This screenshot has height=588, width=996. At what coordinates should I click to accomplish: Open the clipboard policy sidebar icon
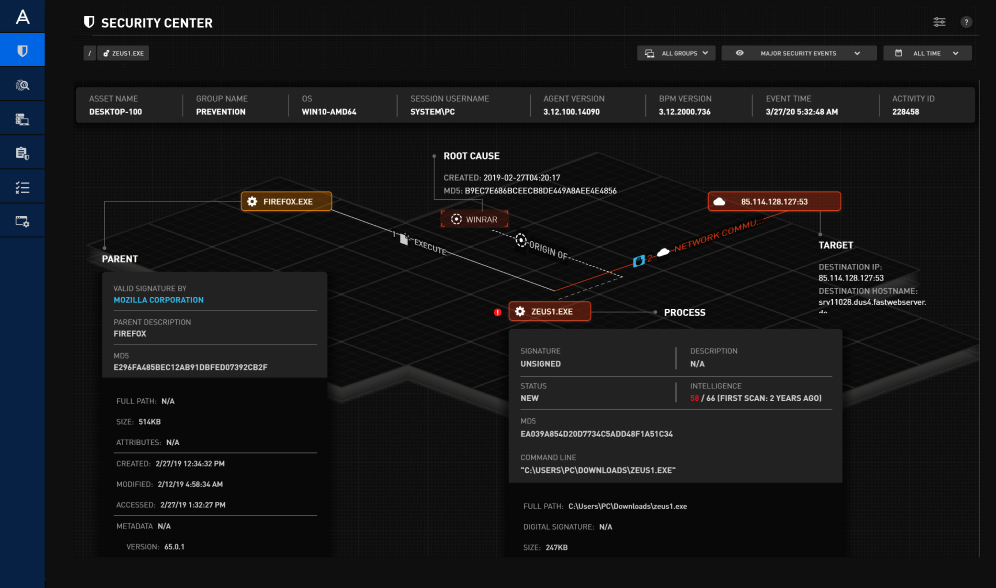pyautogui.click(x=22, y=153)
